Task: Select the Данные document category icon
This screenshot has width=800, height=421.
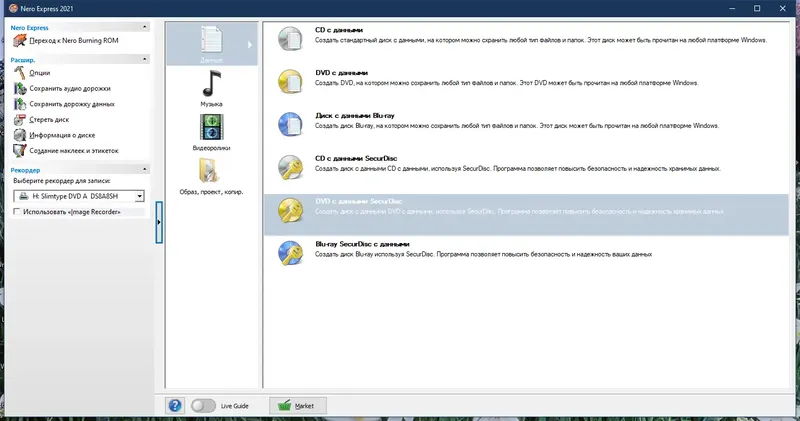Action: click(x=211, y=40)
